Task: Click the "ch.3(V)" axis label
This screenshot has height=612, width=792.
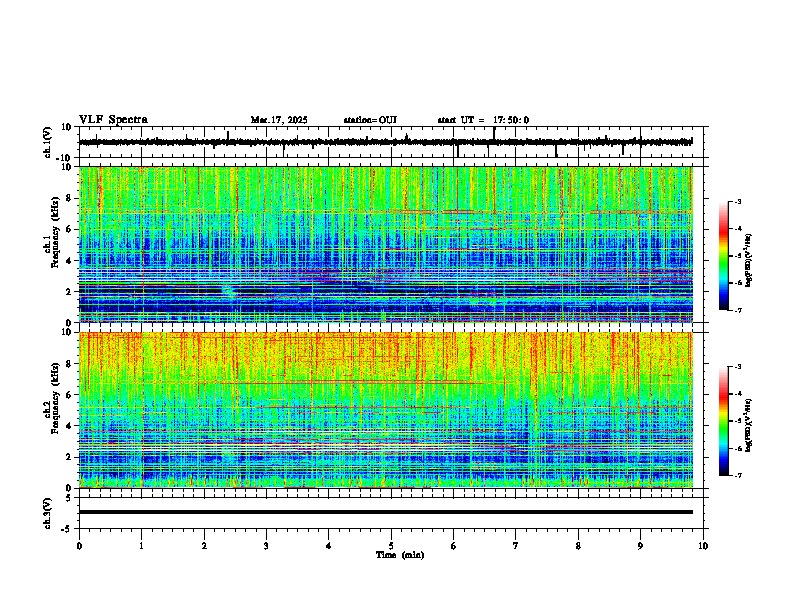Action: [x=48, y=513]
